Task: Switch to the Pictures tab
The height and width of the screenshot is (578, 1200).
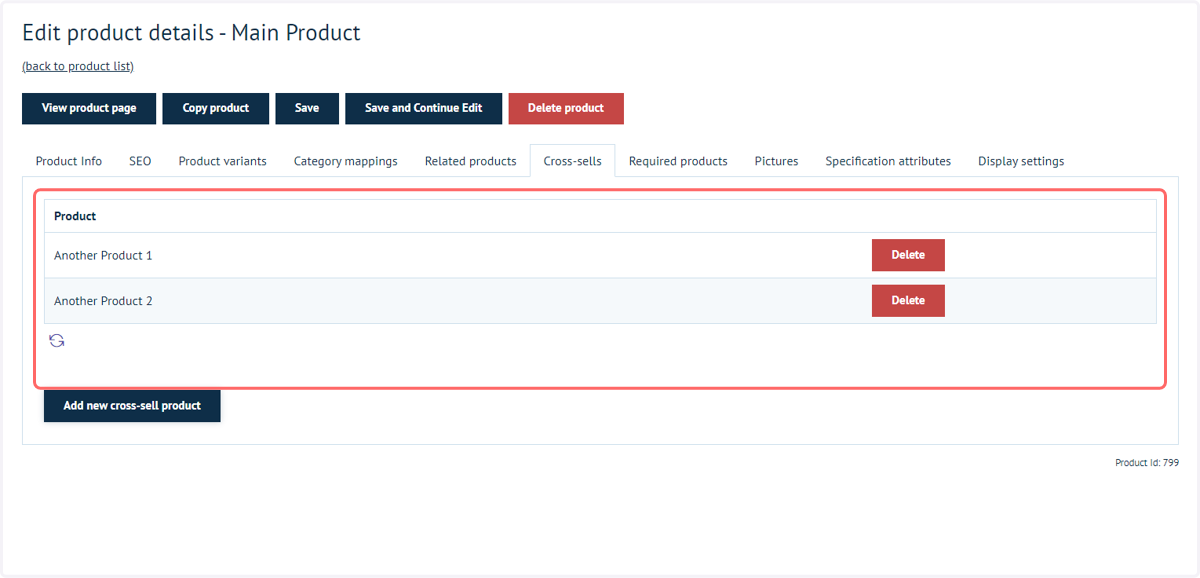Action: (777, 161)
